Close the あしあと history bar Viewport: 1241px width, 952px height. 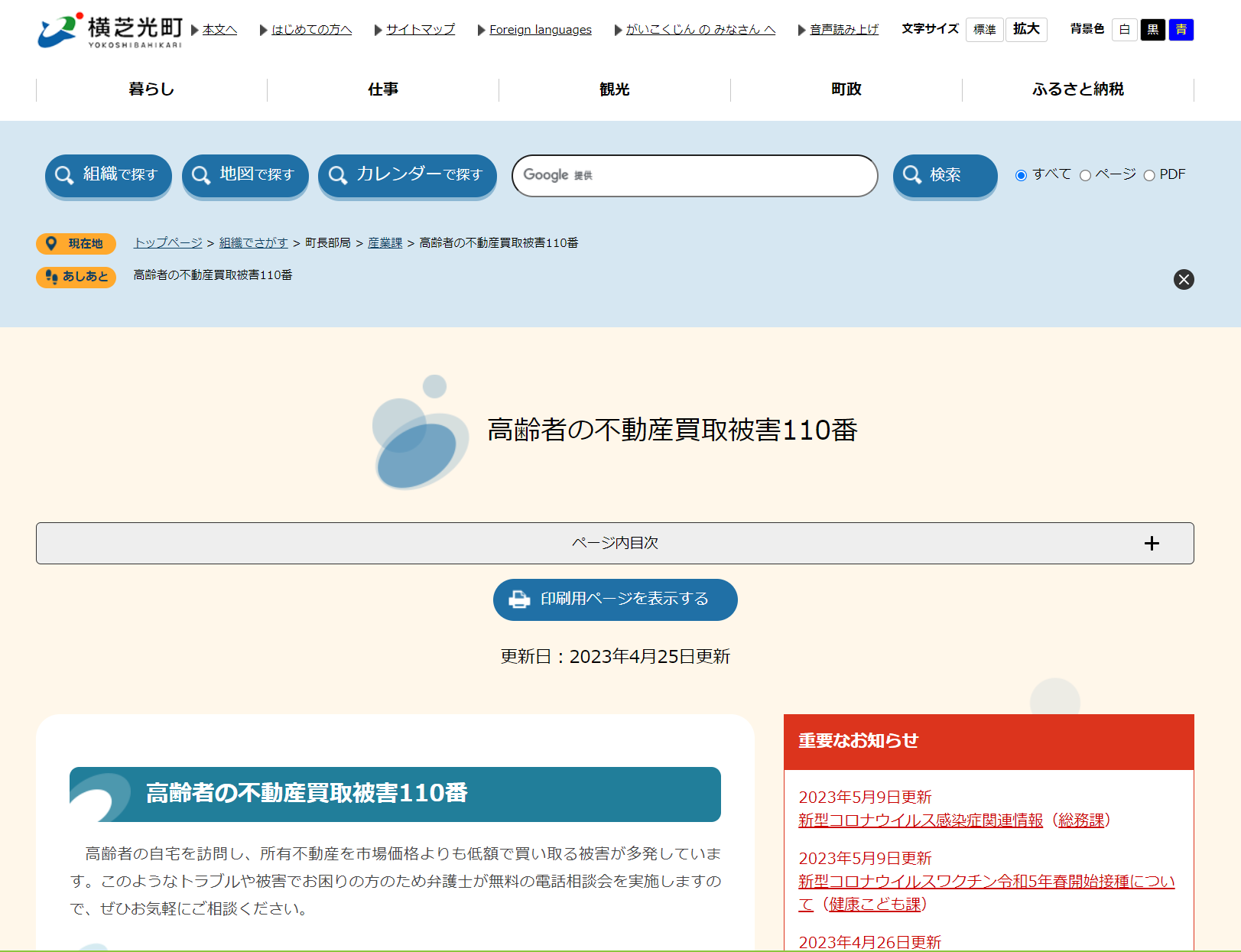click(x=1183, y=279)
